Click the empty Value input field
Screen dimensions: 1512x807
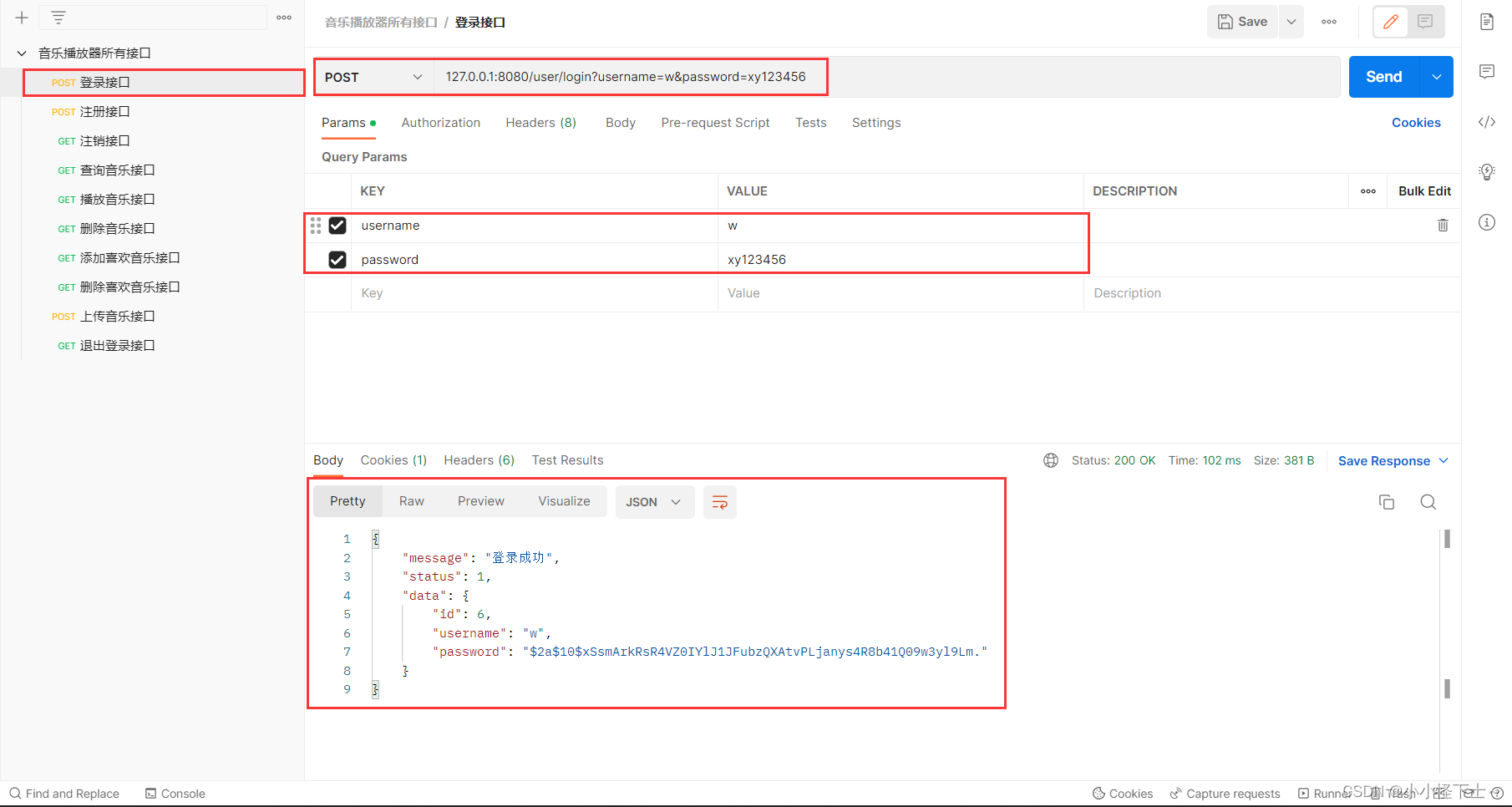tap(901, 293)
